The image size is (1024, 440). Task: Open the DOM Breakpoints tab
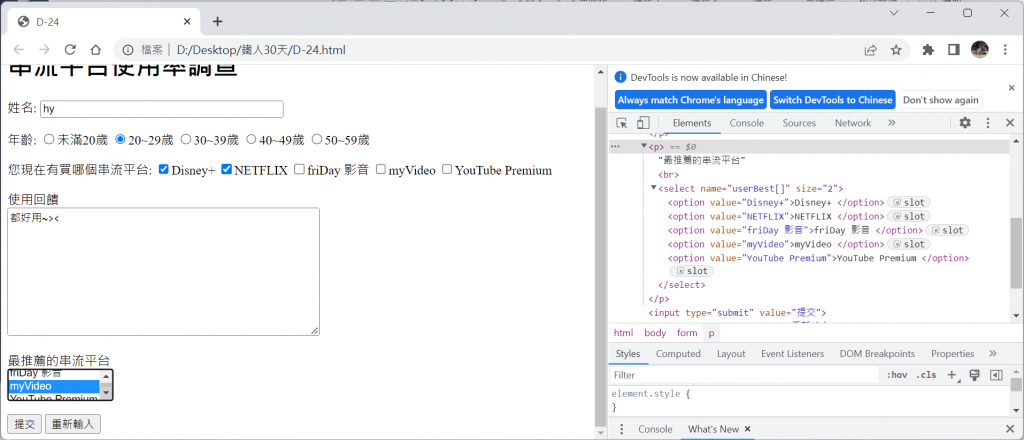pos(877,353)
